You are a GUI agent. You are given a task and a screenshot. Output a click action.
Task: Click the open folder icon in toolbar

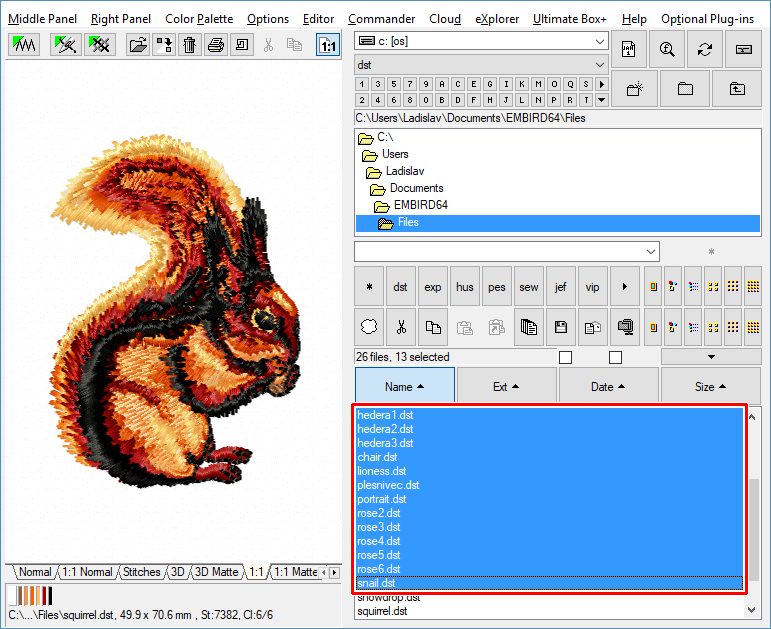coord(139,45)
